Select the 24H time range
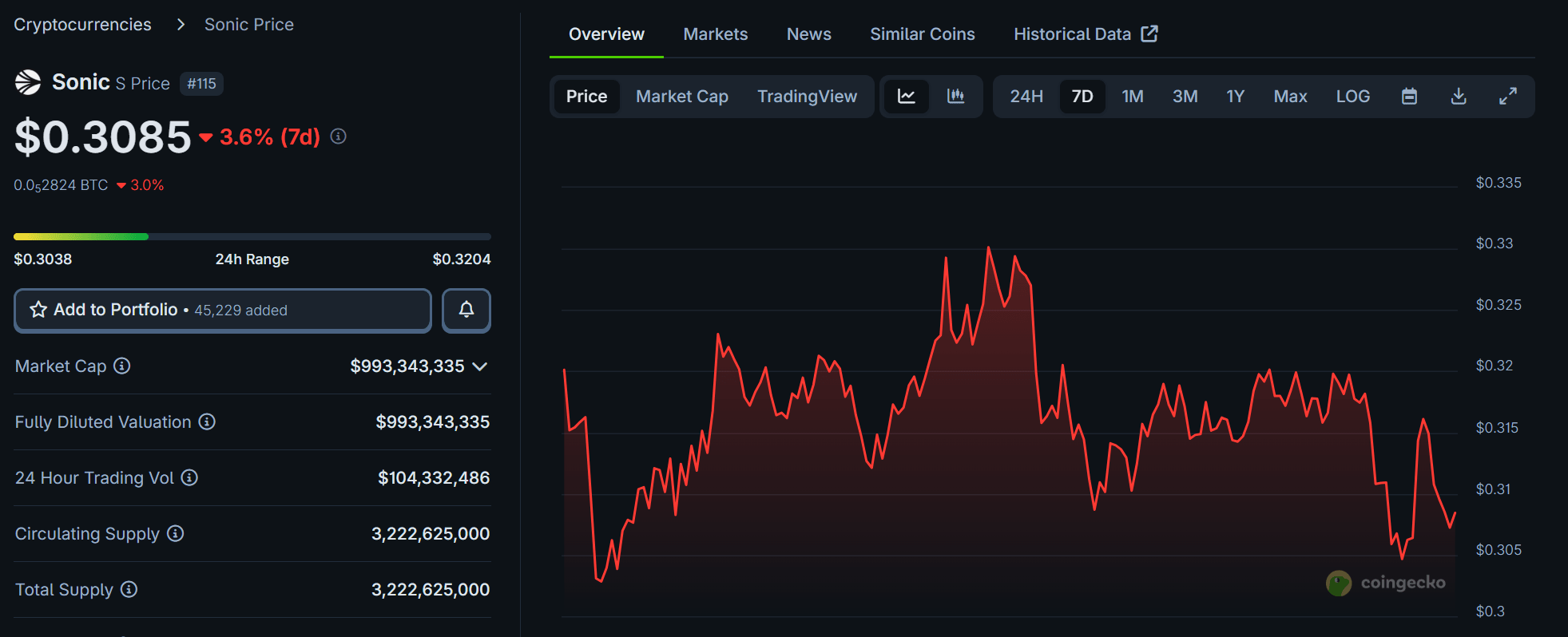 pos(1026,97)
